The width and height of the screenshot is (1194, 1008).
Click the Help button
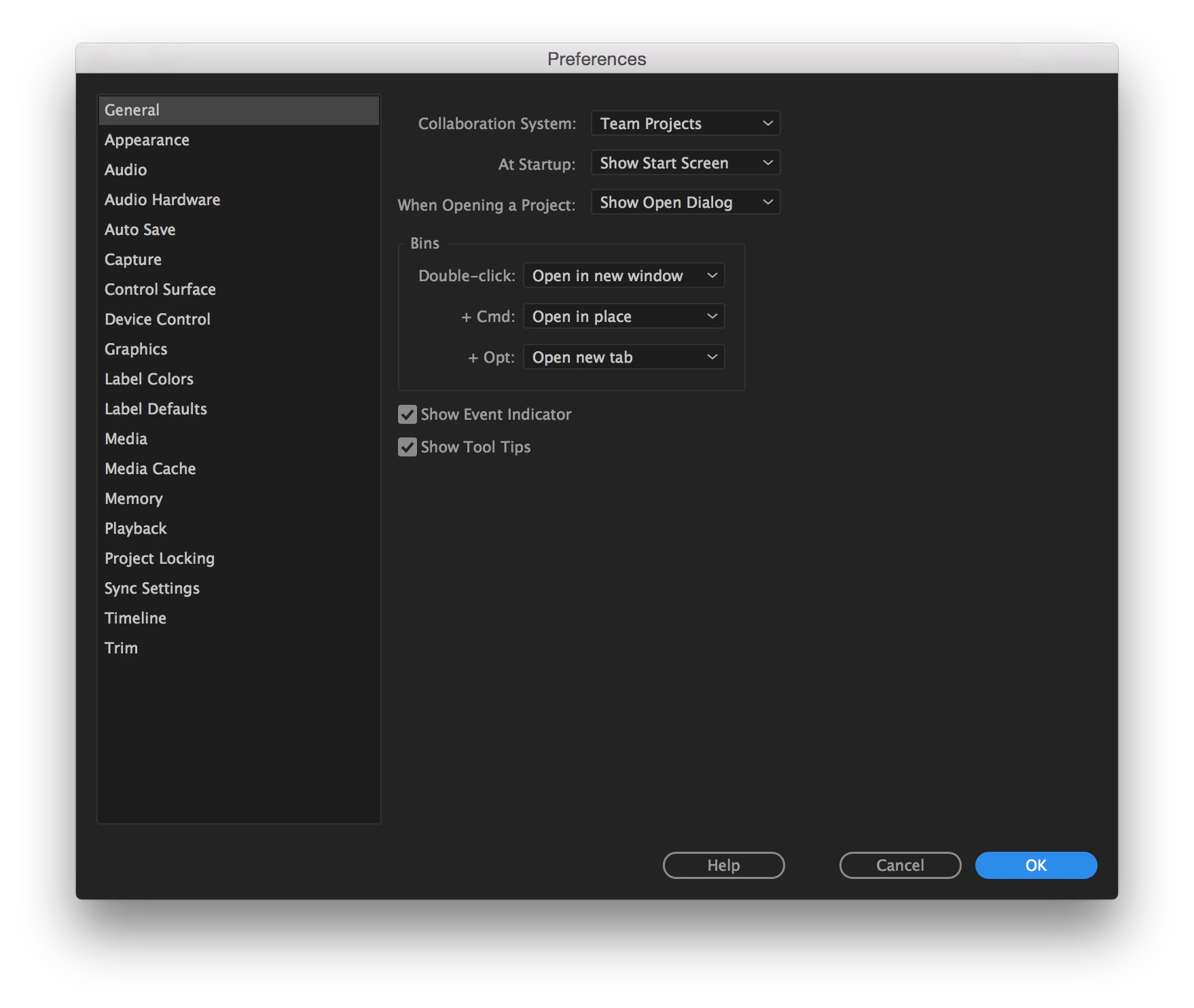724,865
